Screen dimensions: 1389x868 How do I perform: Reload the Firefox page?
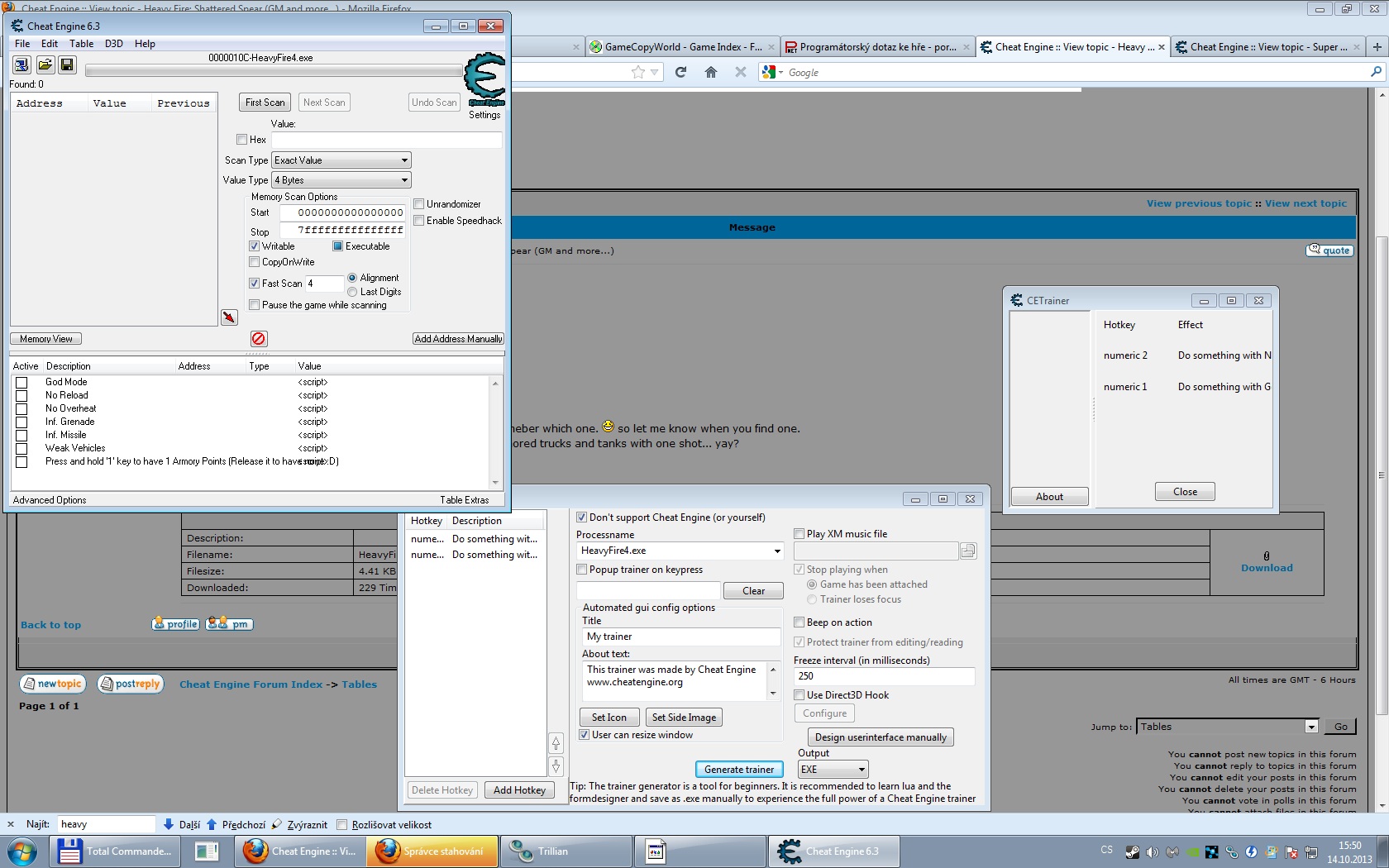[x=680, y=72]
